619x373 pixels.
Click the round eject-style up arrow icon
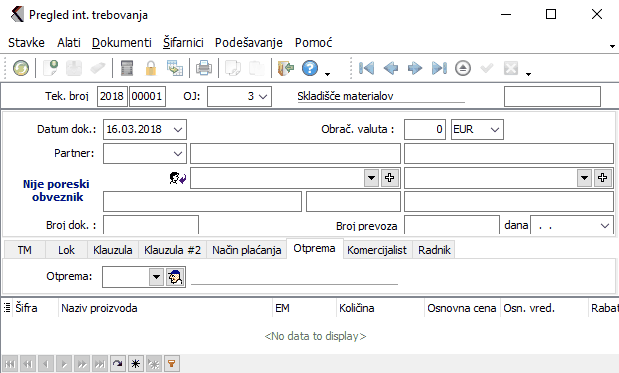coord(463,68)
